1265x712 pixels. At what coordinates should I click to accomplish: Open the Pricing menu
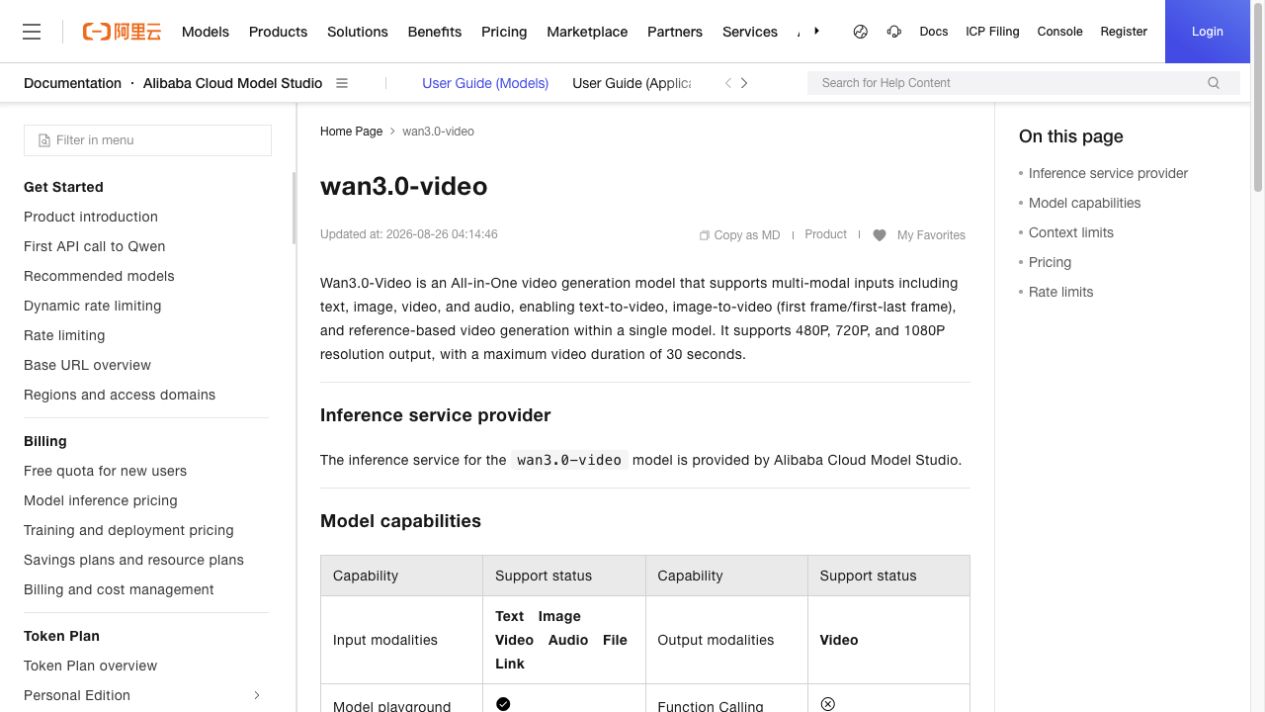click(x=504, y=31)
